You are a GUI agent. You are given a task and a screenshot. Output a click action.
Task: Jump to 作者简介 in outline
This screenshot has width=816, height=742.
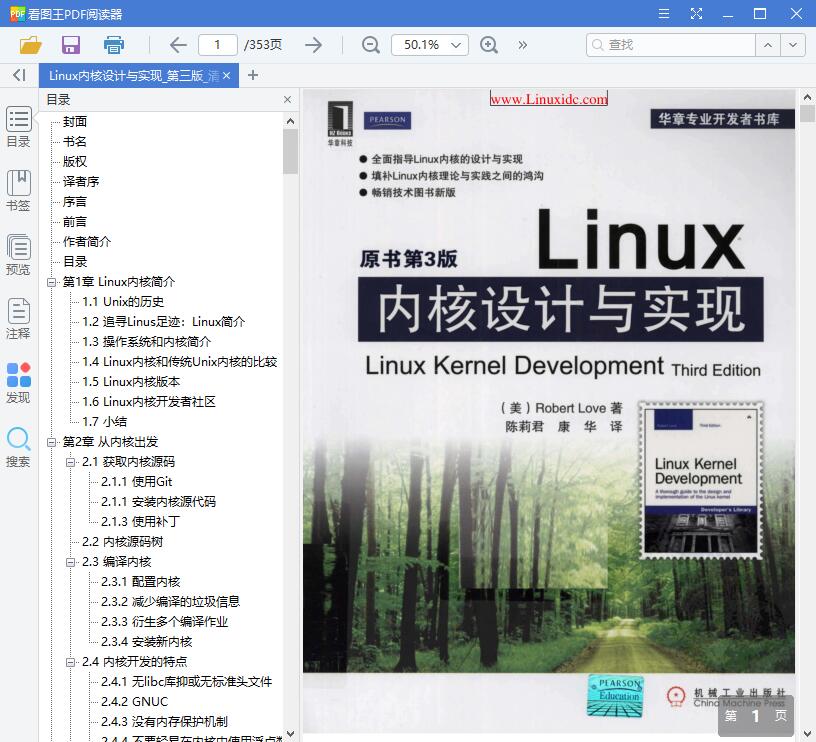pyautogui.click(x=87, y=241)
